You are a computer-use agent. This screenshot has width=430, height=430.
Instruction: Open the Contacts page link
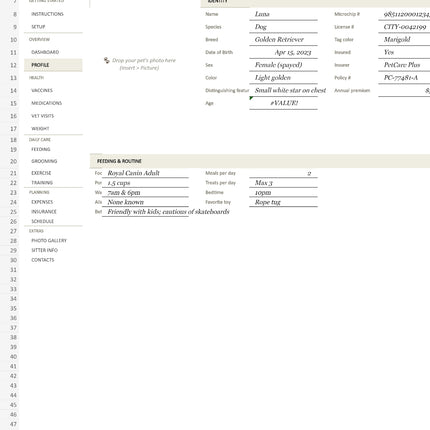point(43,260)
